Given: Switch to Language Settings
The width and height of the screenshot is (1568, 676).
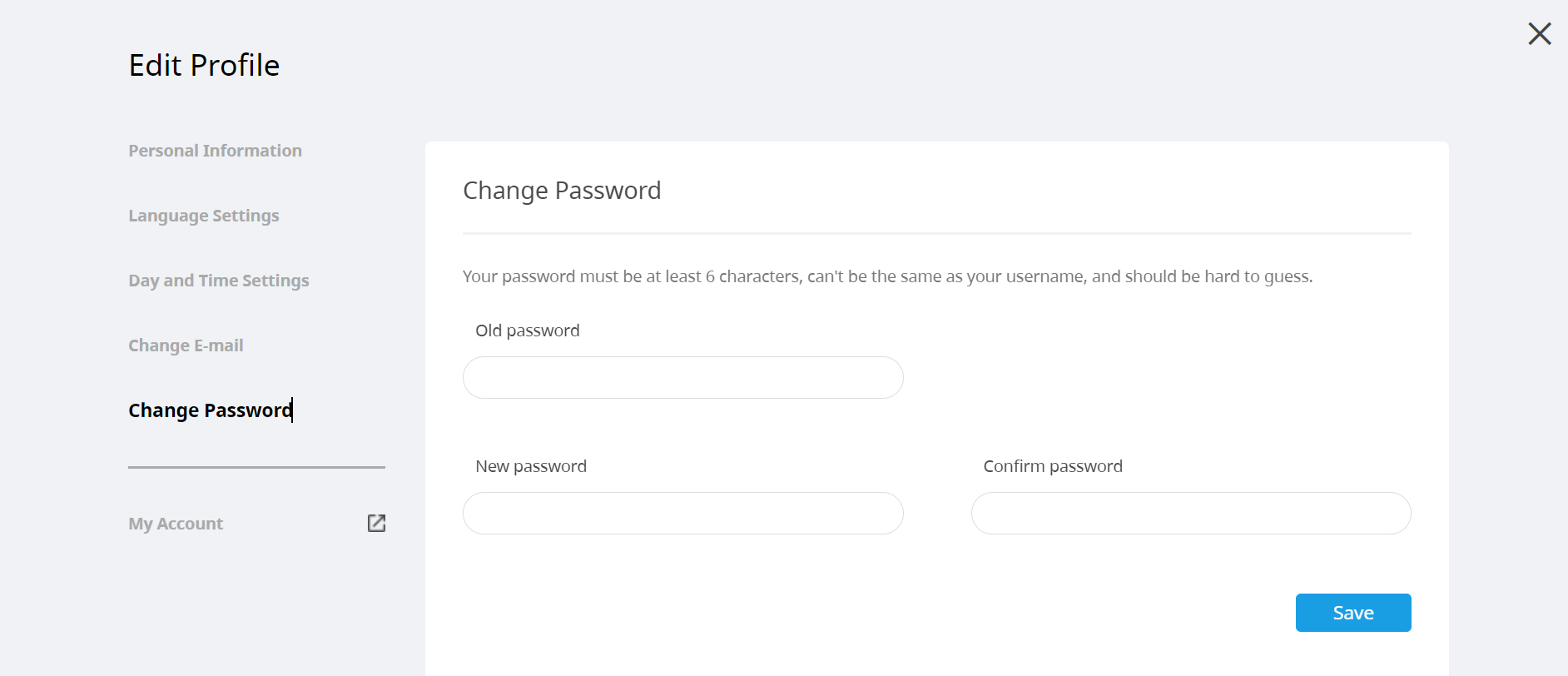Looking at the screenshot, I should (x=203, y=216).
